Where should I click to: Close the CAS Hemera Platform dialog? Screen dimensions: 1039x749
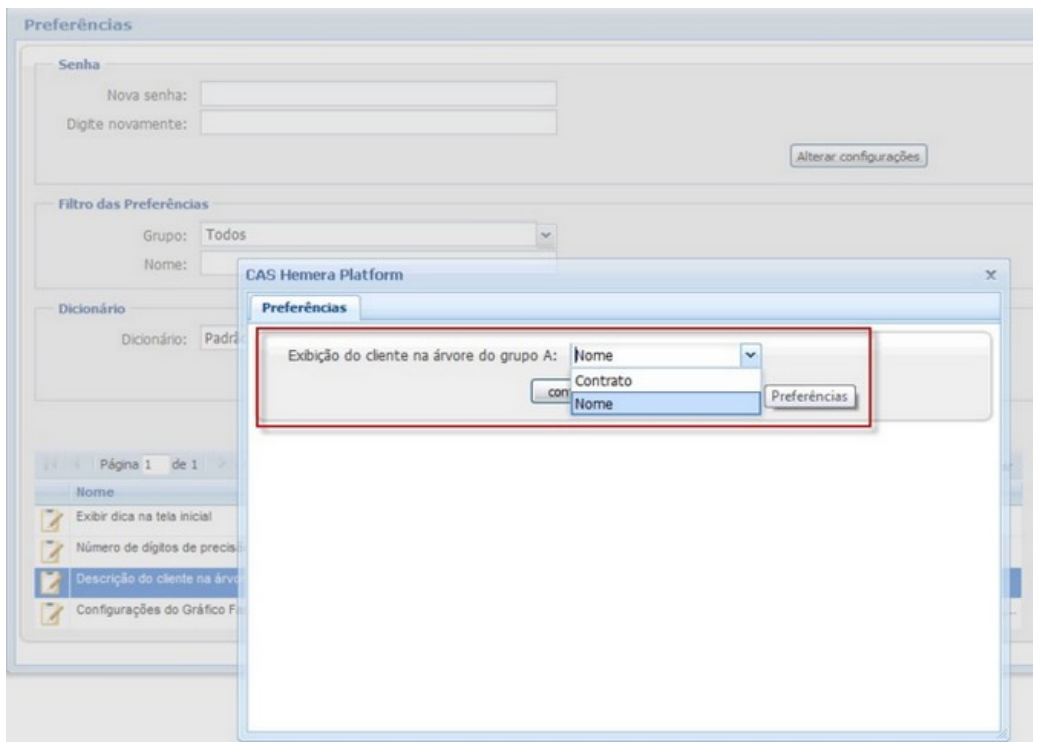click(990, 274)
